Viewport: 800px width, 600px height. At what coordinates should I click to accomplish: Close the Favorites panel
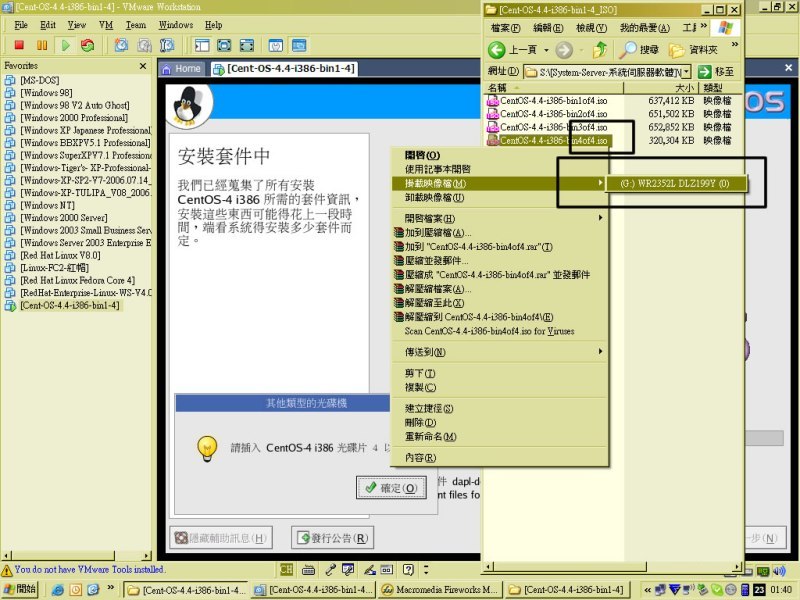[x=143, y=66]
